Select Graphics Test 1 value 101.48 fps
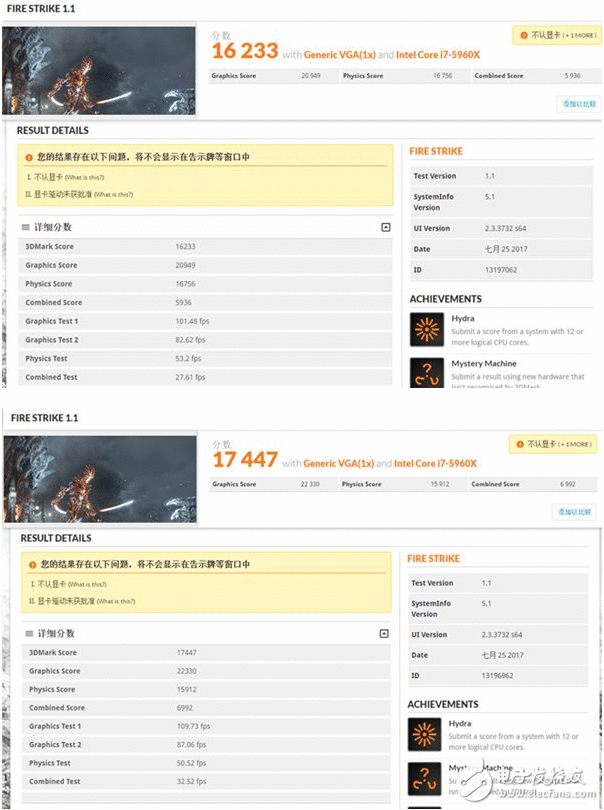This screenshot has height=810, width=604. pos(192,321)
